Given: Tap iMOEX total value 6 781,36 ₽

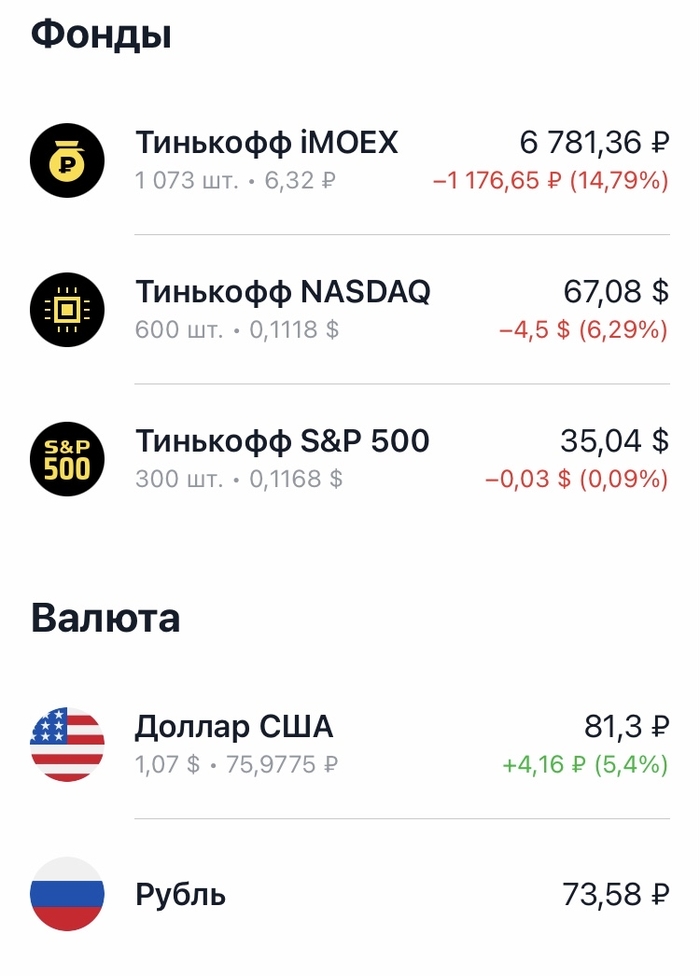Looking at the screenshot, I should coord(594,143).
